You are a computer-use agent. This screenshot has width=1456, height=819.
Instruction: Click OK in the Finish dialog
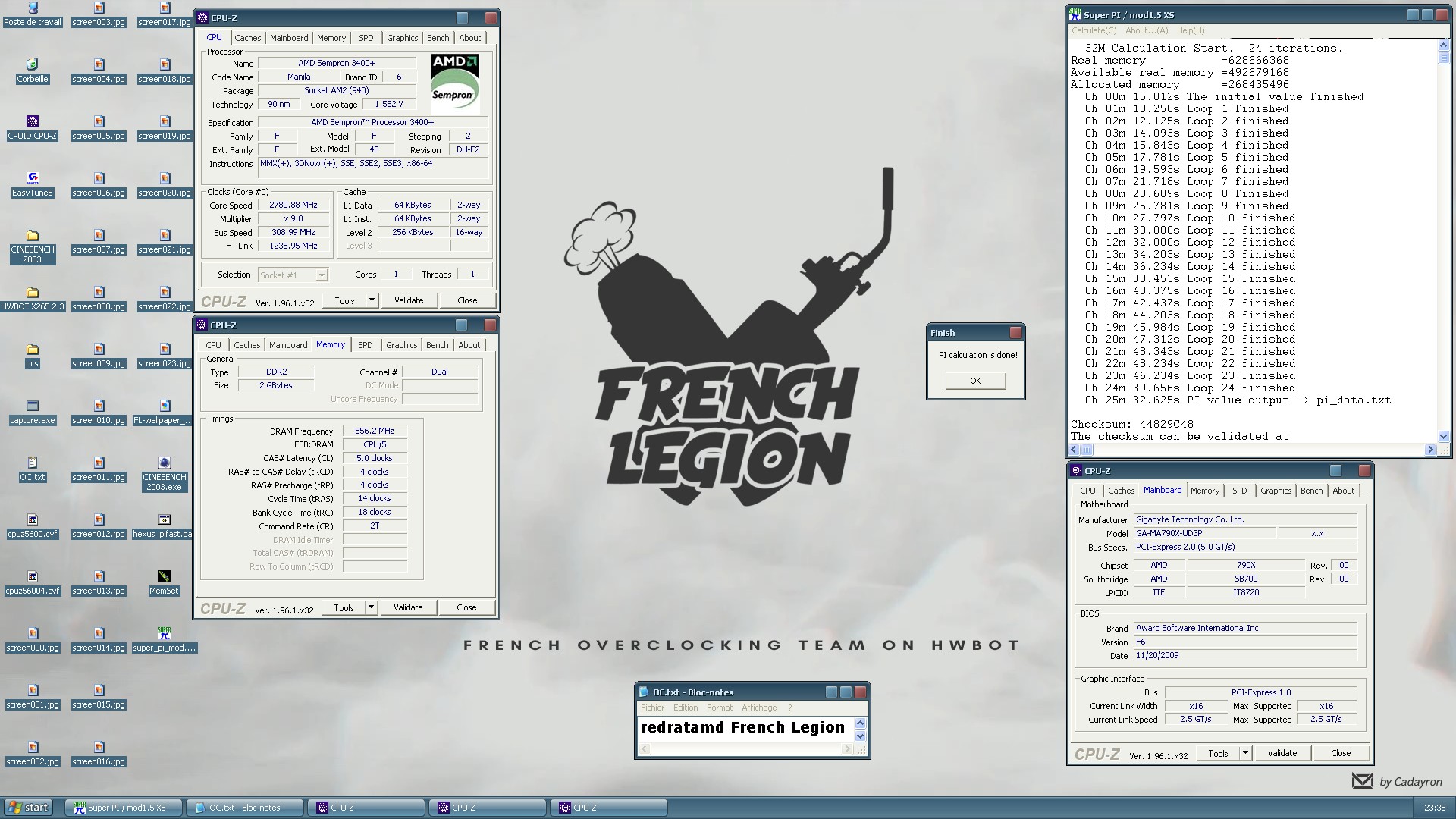tap(975, 381)
